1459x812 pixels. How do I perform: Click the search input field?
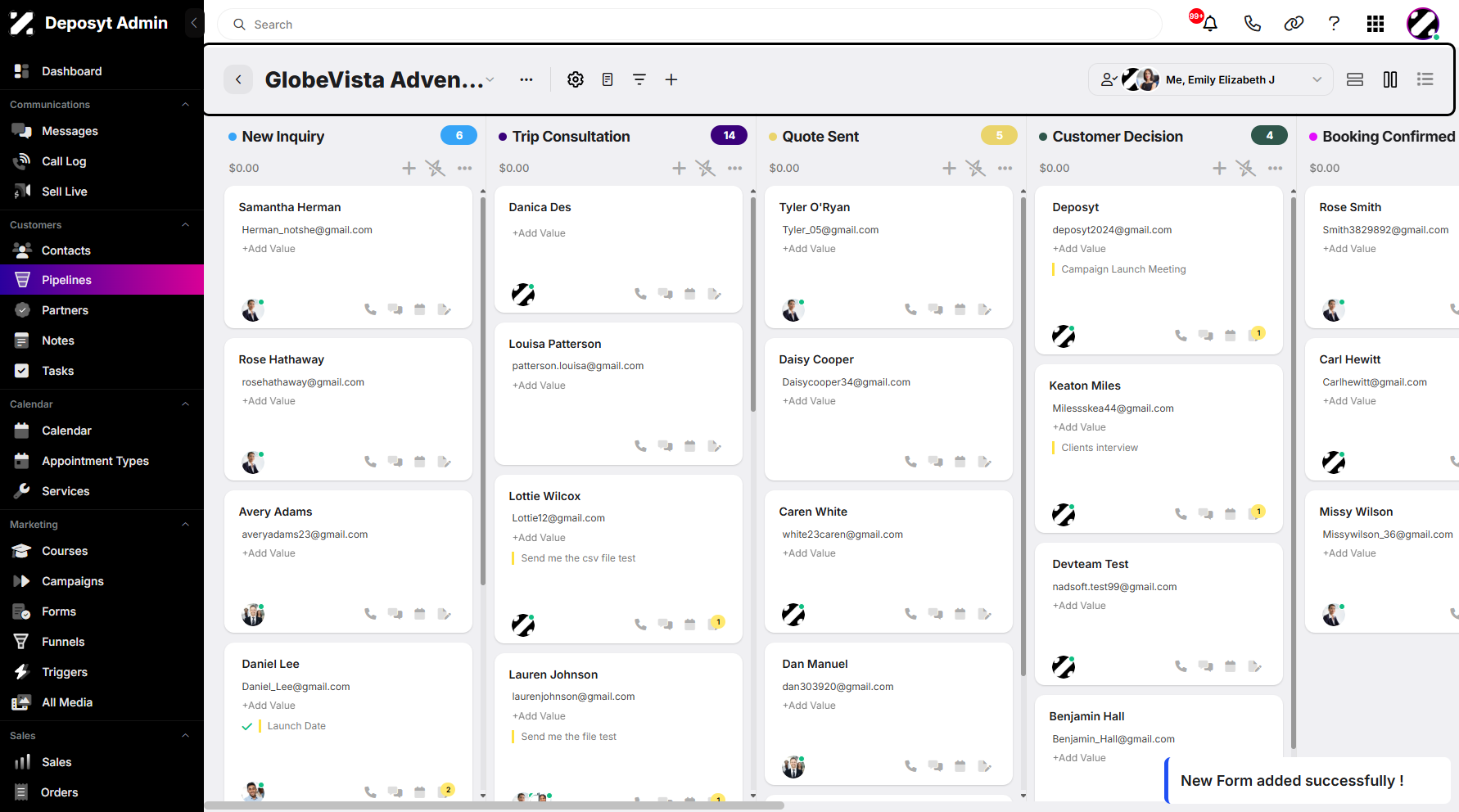coord(689,25)
